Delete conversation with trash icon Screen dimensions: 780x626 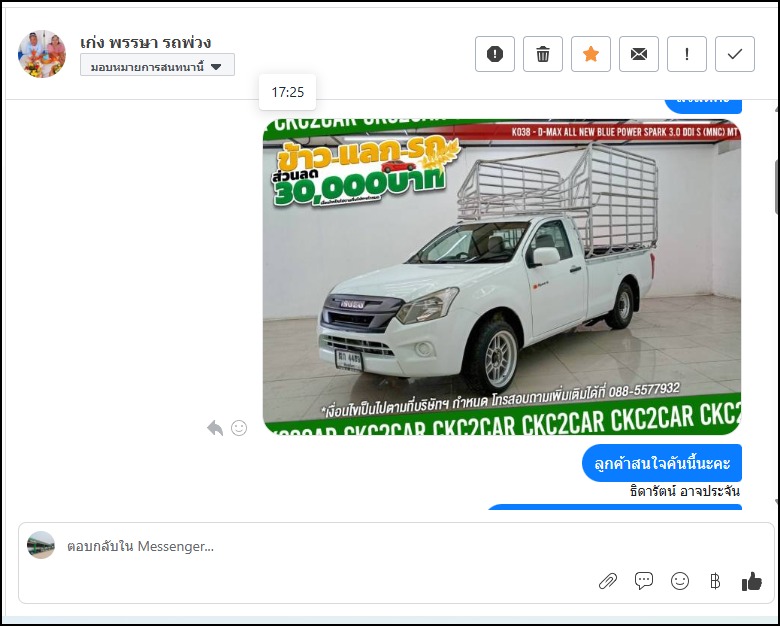click(543, 54)
